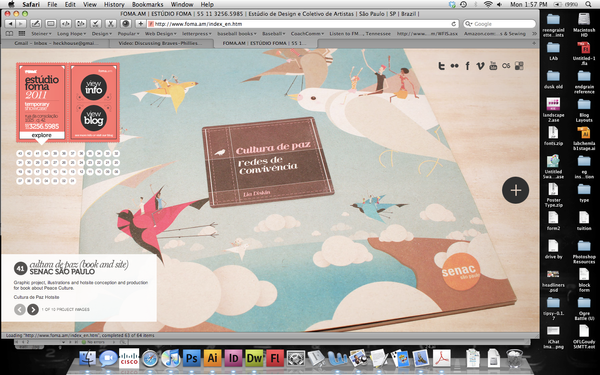
Task: Click the plus add-bookmark button by address bar
Action: (141, 24)
